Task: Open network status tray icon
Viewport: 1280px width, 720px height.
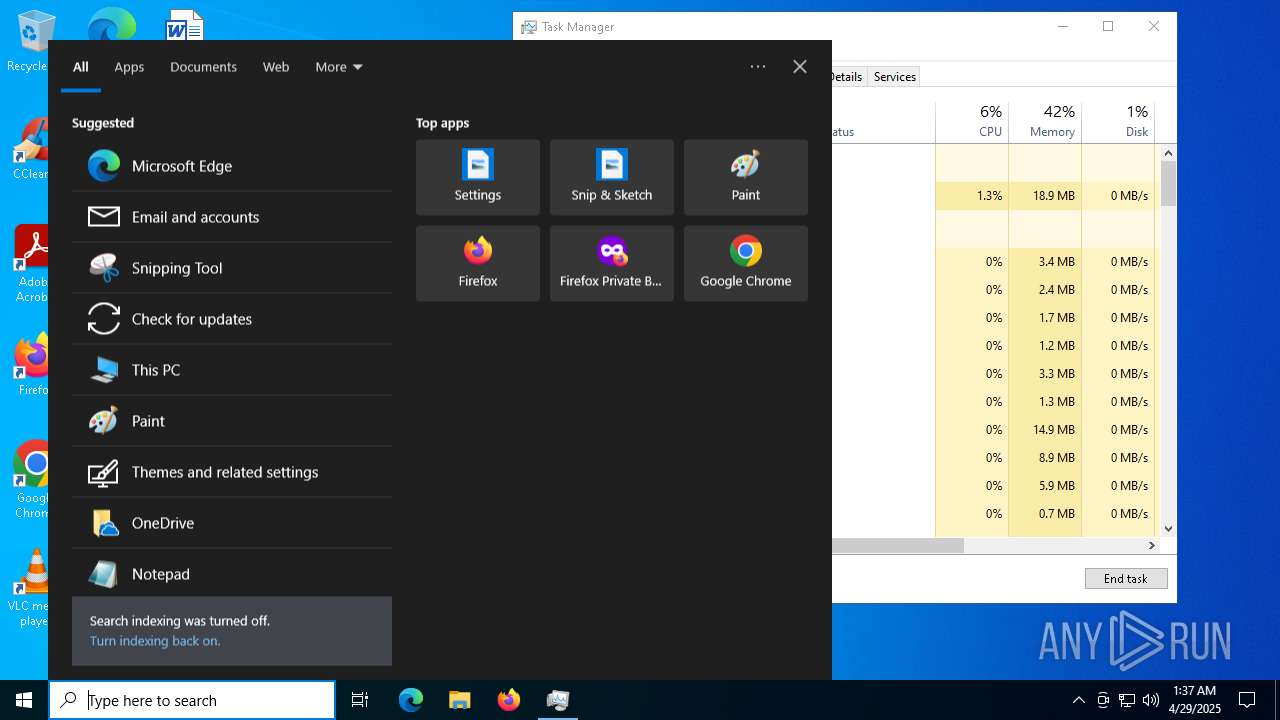Action: pos(1127,700)
